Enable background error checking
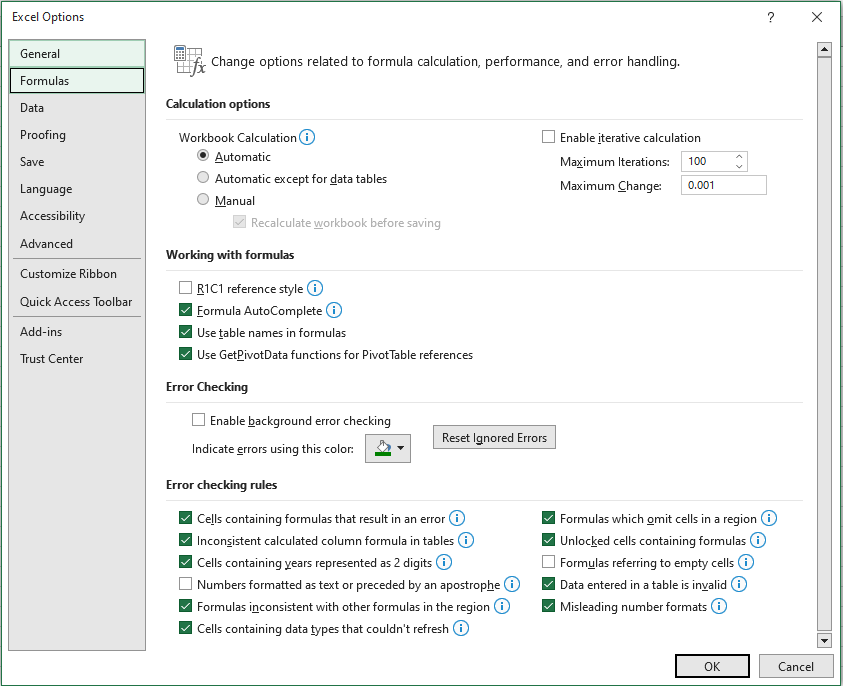 [x=198, y=419]
